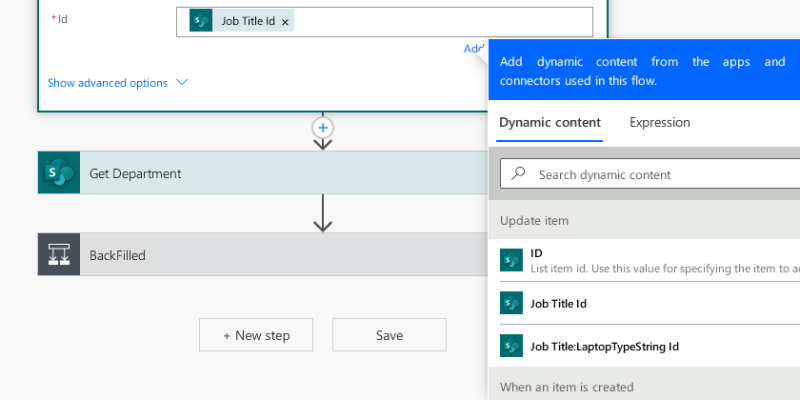The height and width of the screenshot is (400, 800).
Task: Click the chevron next to advanced options
Action: [x=182, y=82]
